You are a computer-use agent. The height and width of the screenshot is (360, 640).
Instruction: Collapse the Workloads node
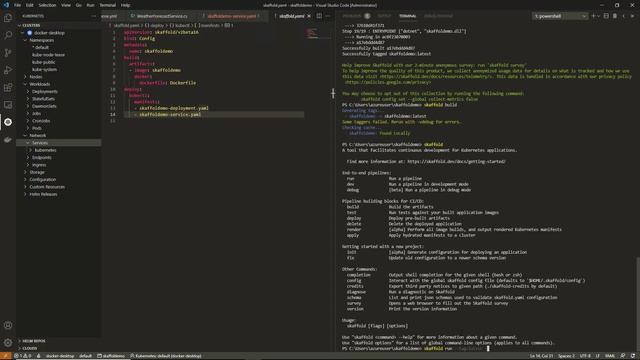pyautogui.click(x=25, y=84)
